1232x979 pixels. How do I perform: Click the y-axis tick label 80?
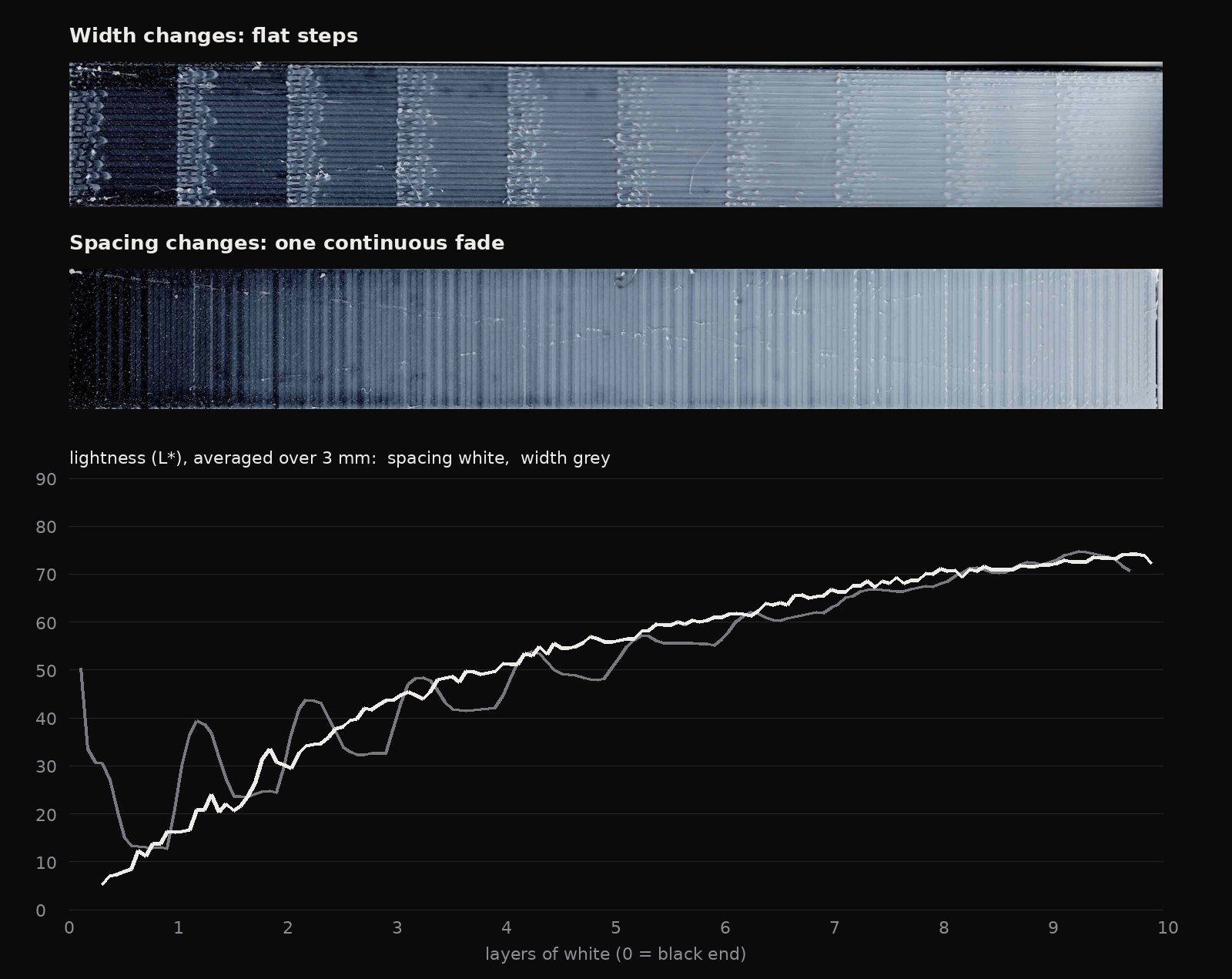coord(46,528)
